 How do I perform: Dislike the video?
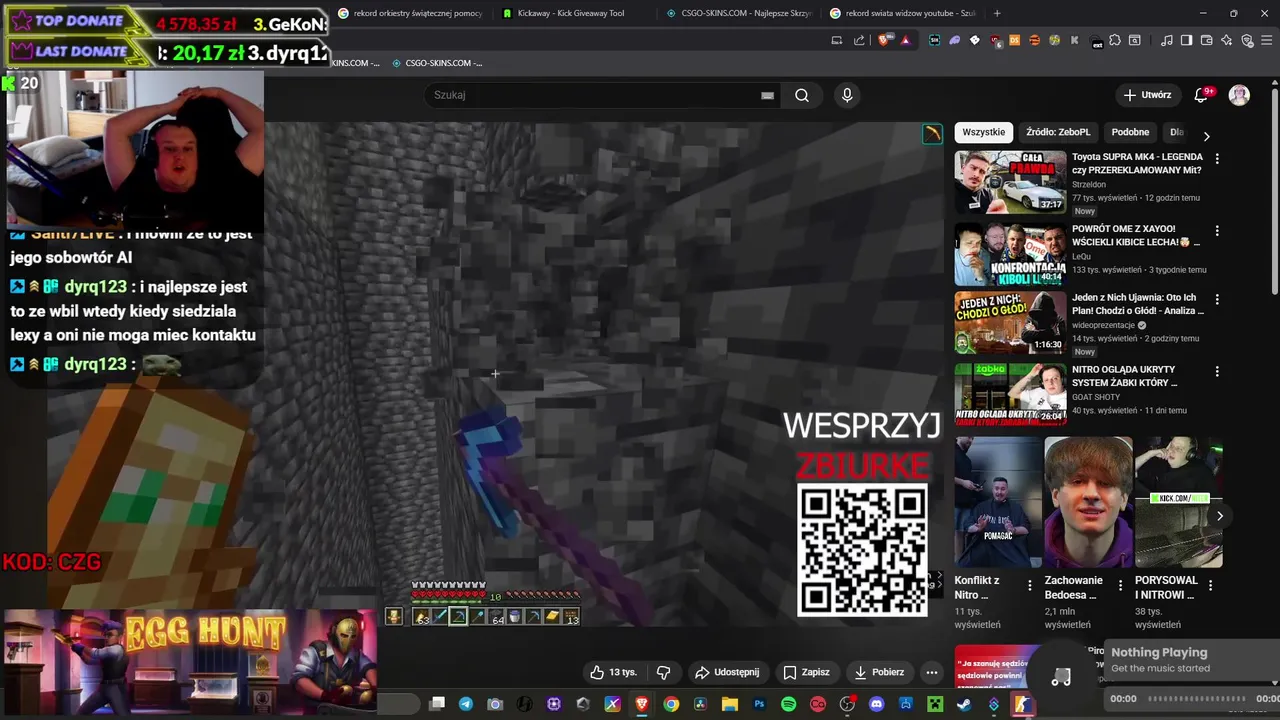663,672
